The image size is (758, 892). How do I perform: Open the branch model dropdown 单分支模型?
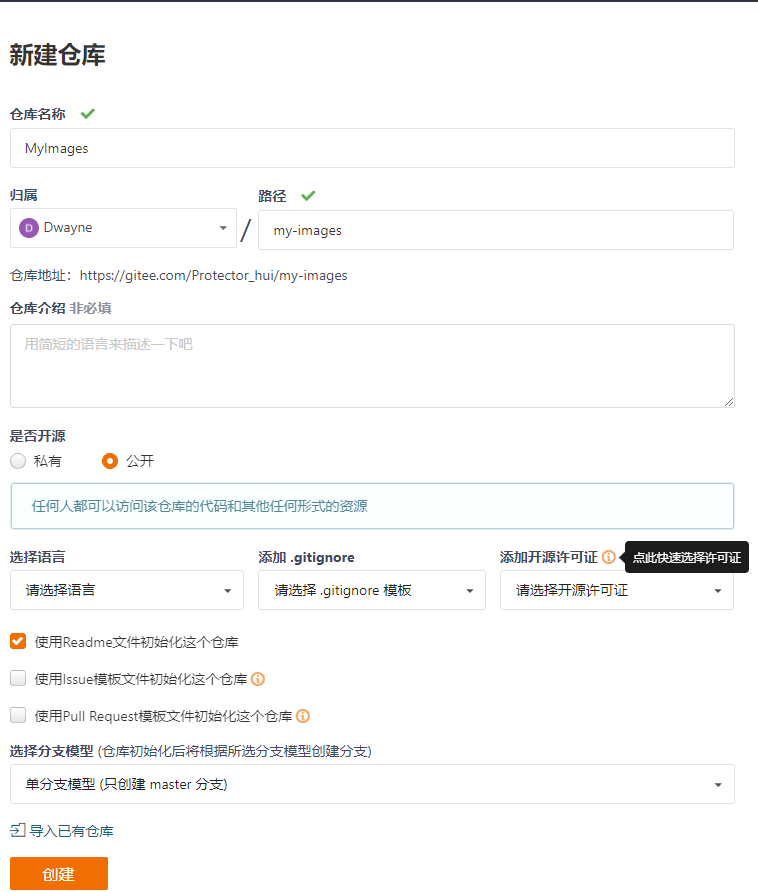coord(372,784)
